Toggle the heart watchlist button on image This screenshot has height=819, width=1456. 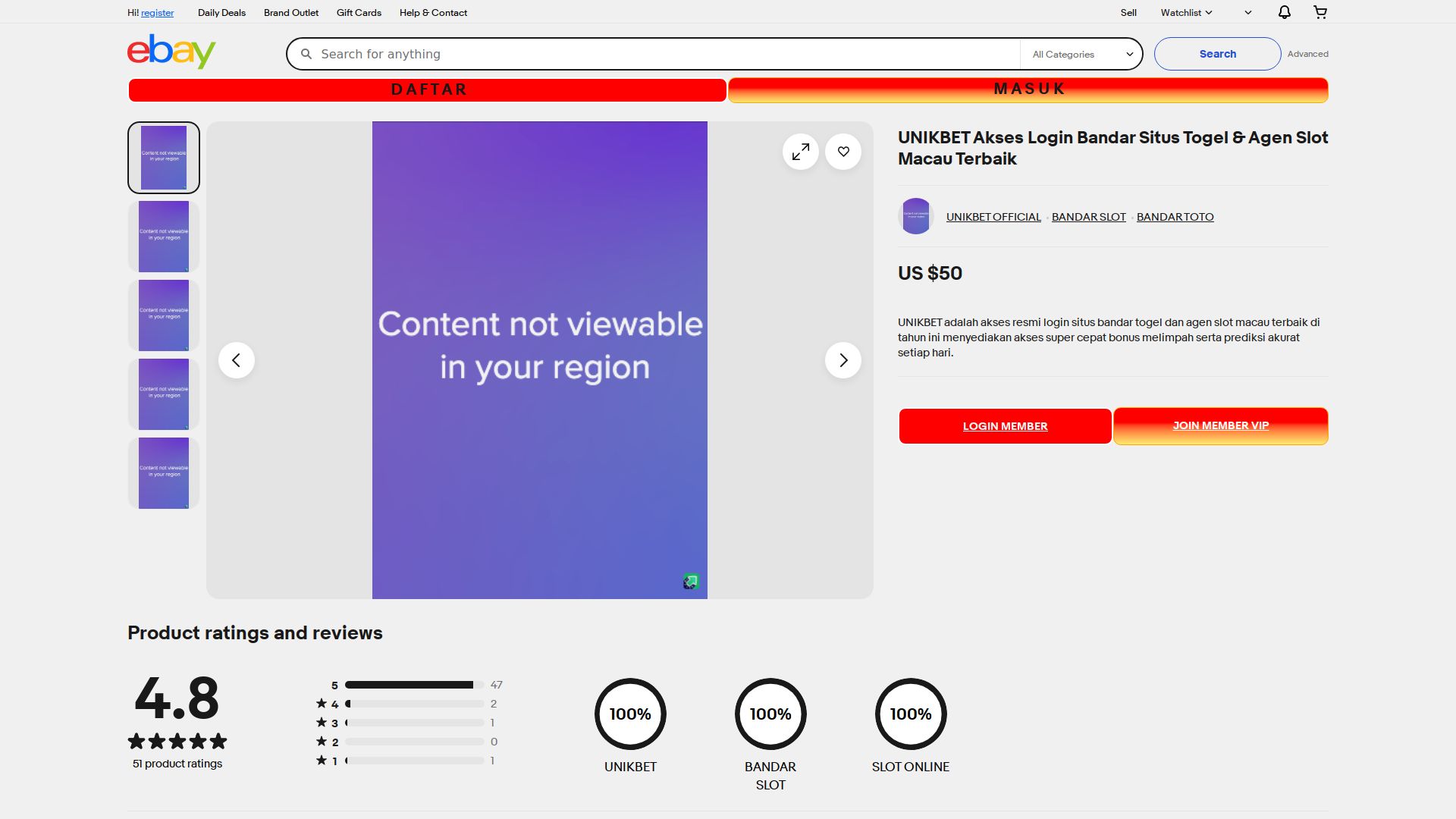(843, 152)
